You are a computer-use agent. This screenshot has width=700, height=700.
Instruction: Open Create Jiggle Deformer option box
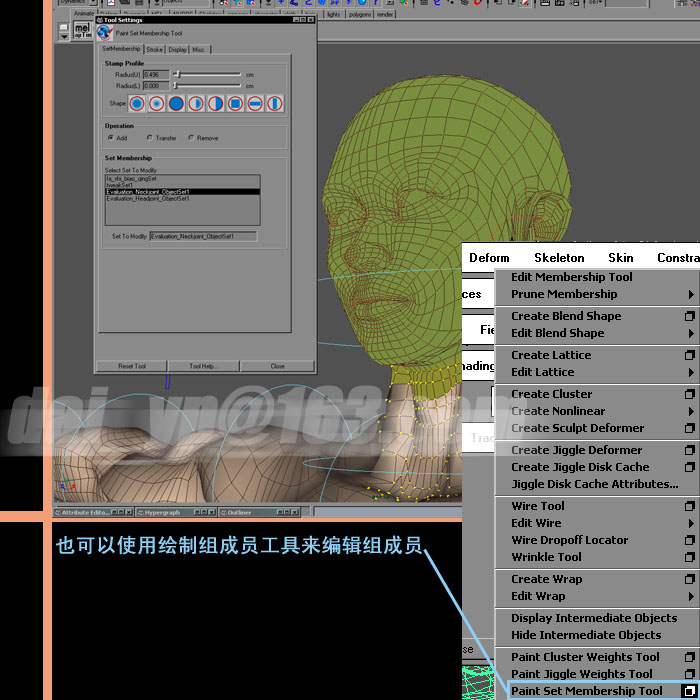(x=690, y=450)
